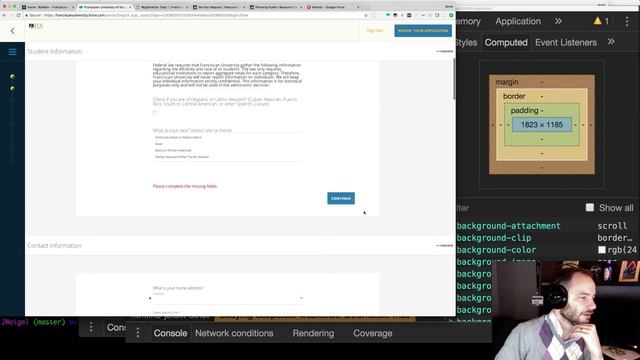Open the drawer three-dot menu beside Console

(138, 333)
